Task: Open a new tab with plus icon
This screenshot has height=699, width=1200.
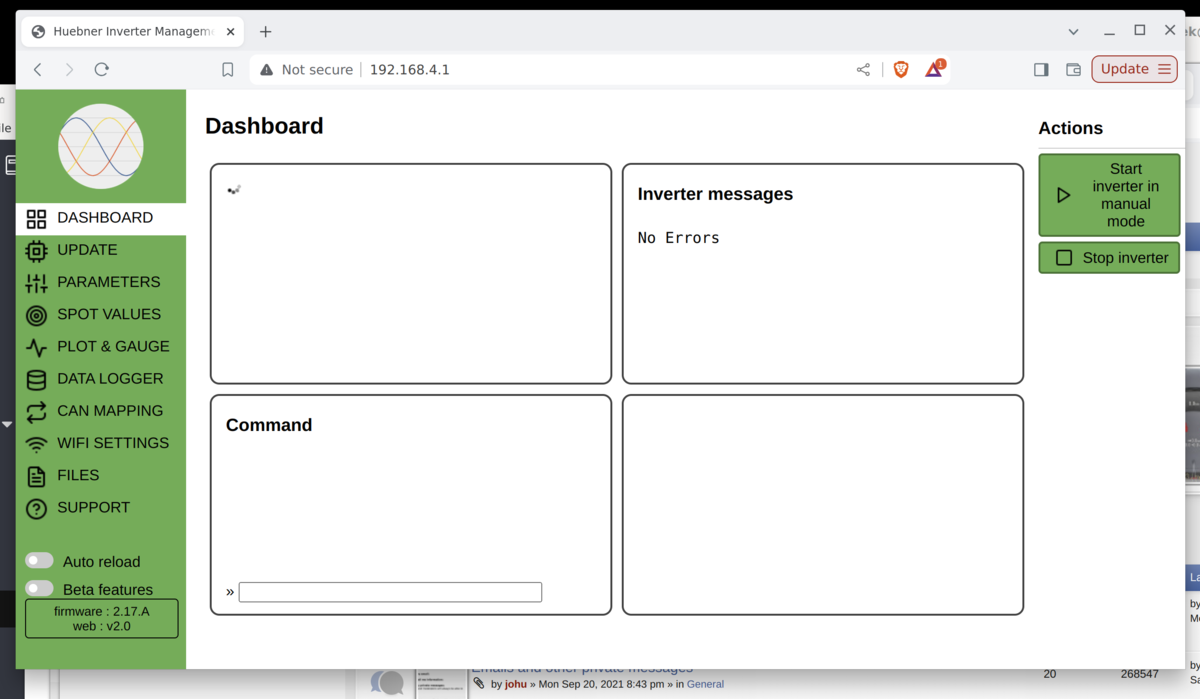Action: (x=265, y=32)
